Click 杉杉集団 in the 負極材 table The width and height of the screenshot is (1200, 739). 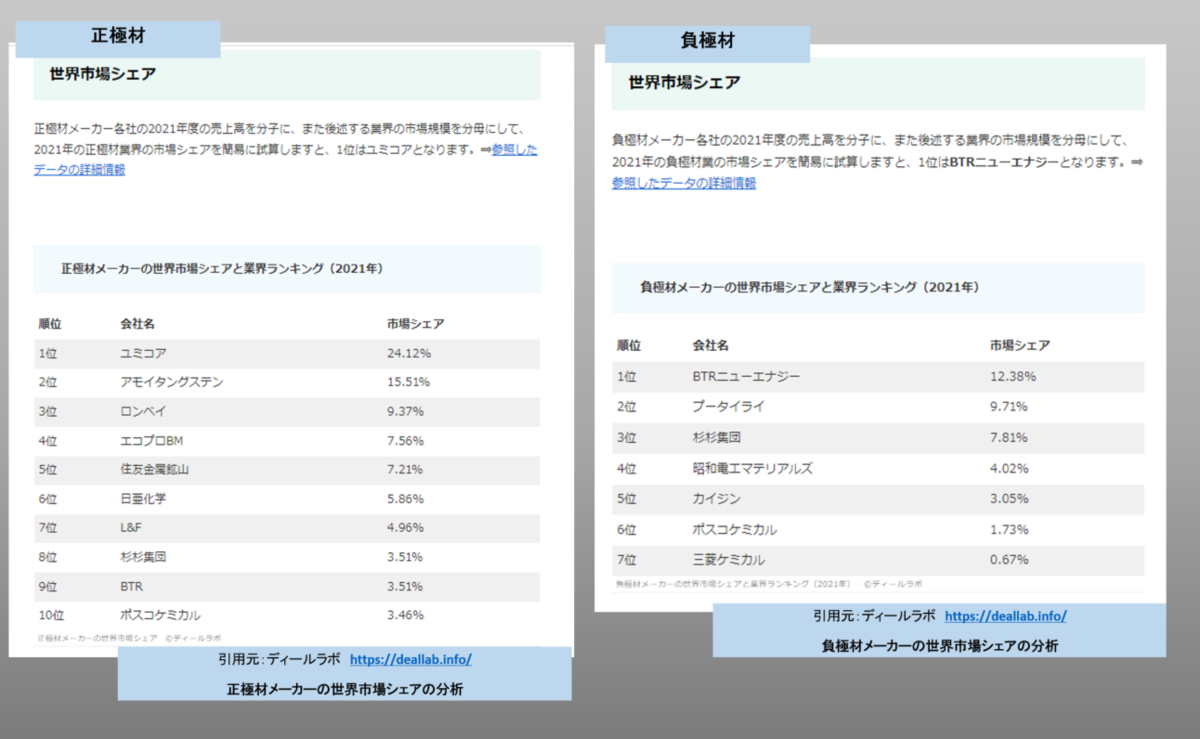(x=716, y=438)
